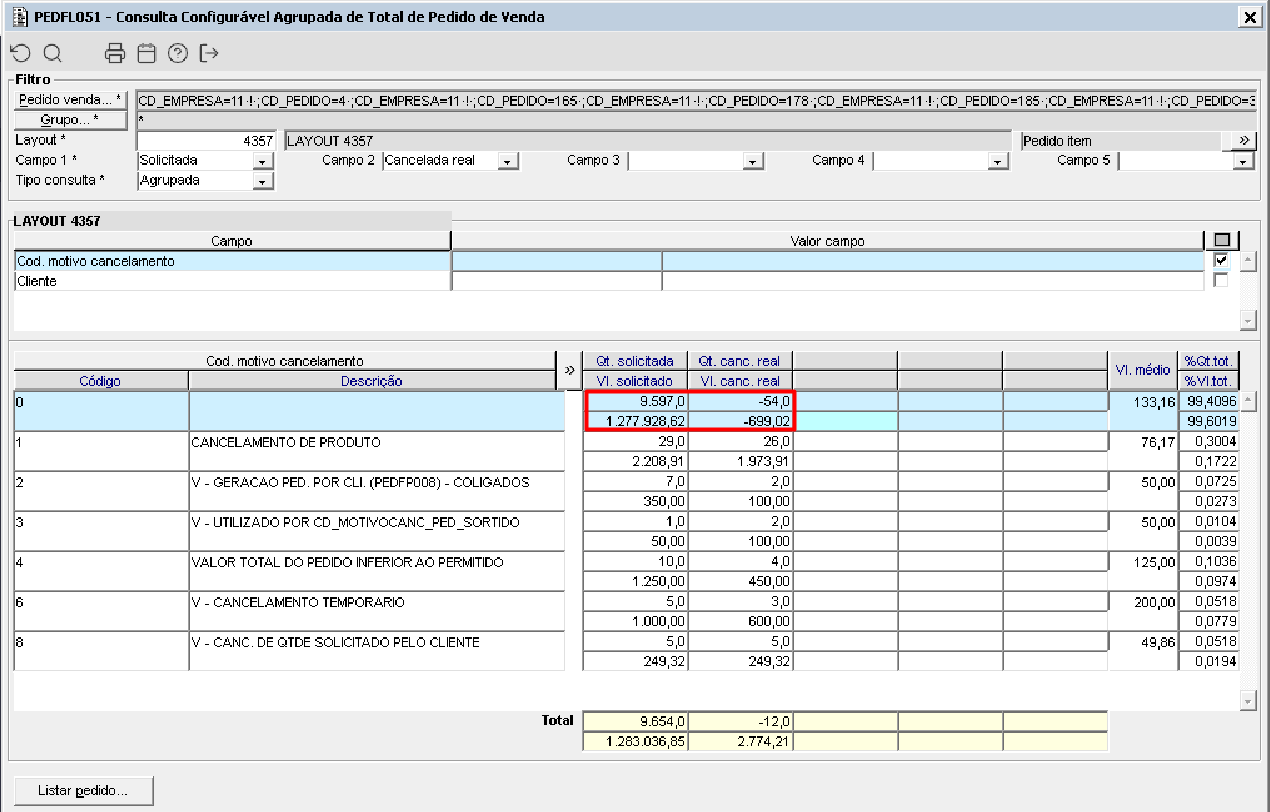Click the Vl. médio value 133,16
This screenshot has height=812, width=1270.
tap(1143, 402)
